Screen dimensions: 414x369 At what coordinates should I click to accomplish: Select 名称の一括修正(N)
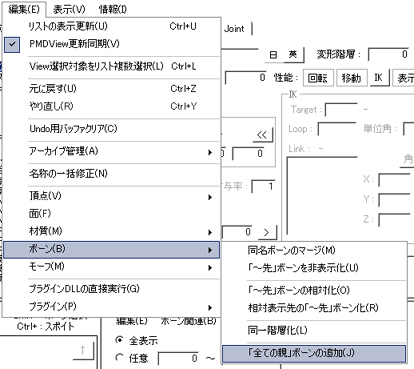[112, 174]
